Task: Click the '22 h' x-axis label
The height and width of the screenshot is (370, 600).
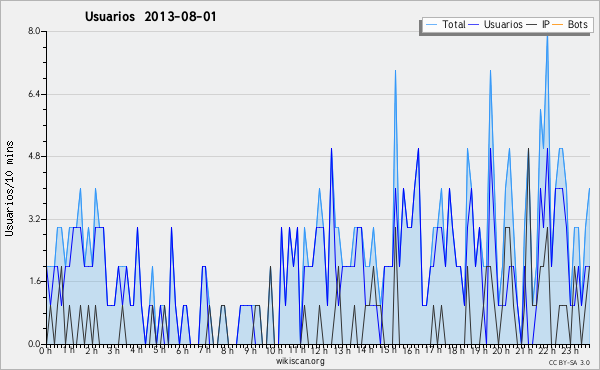Action: (x=547, y=350)
